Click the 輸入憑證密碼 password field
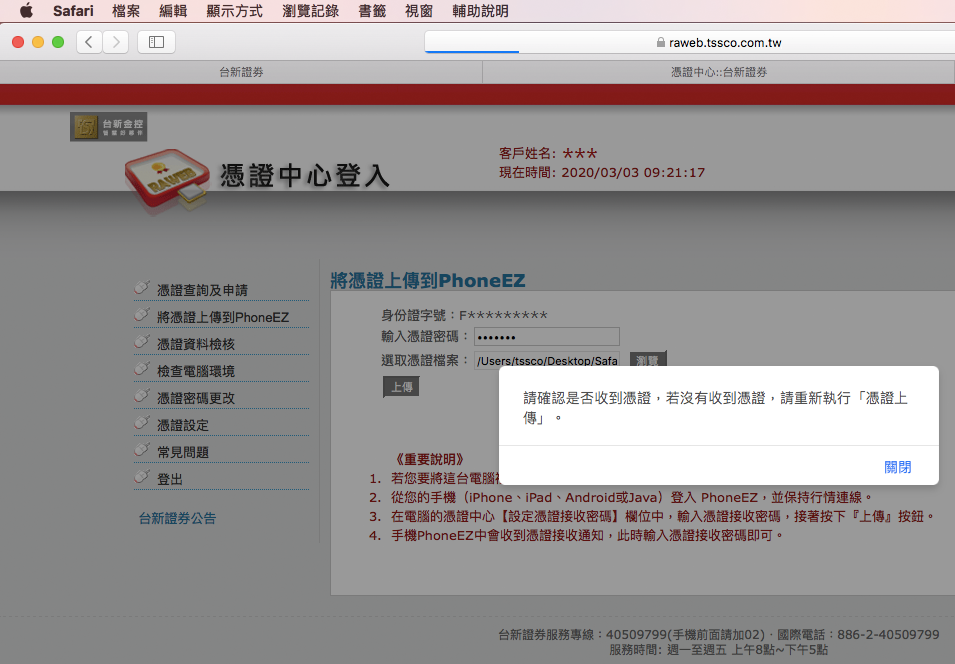 coord(547,336)
